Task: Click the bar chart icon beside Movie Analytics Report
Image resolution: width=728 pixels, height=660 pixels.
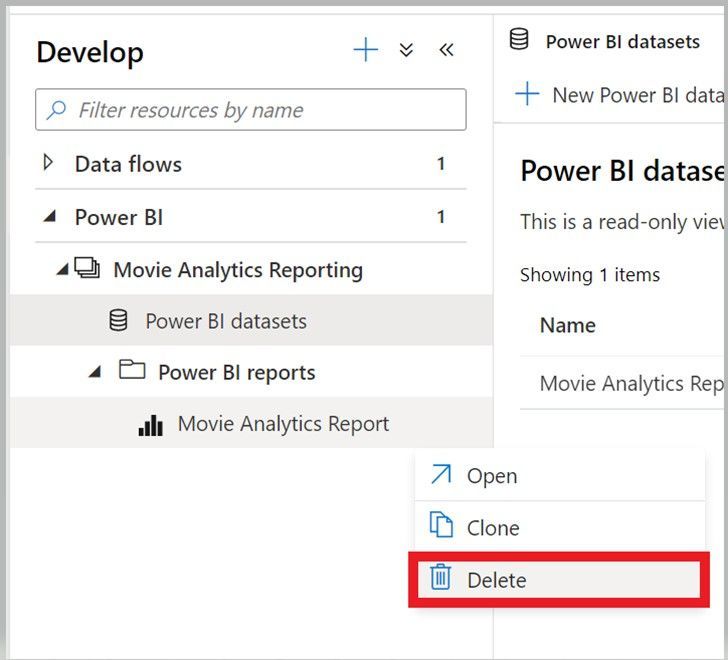Action: tap(150, 425)
